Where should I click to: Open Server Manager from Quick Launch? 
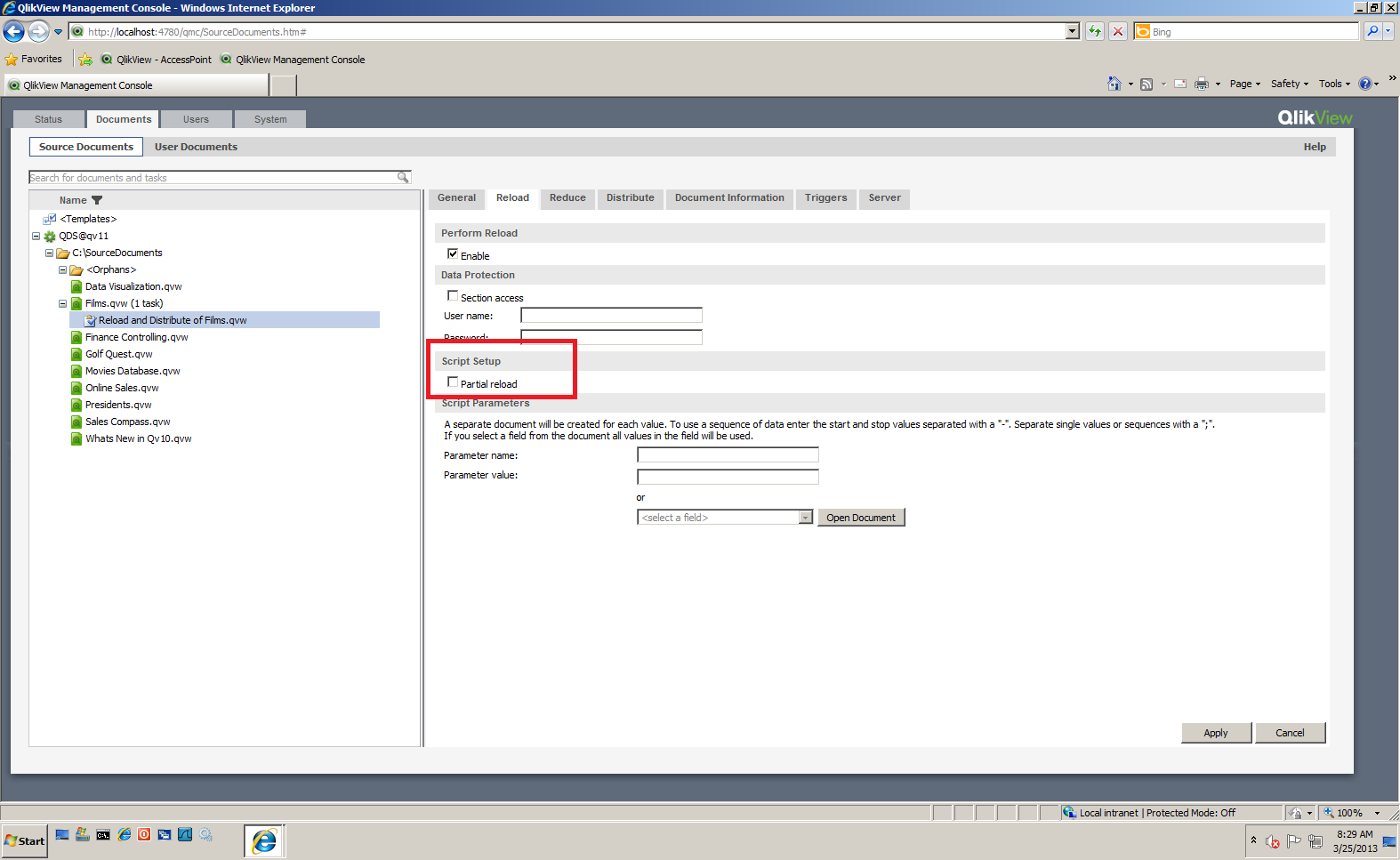coord(83,834)
